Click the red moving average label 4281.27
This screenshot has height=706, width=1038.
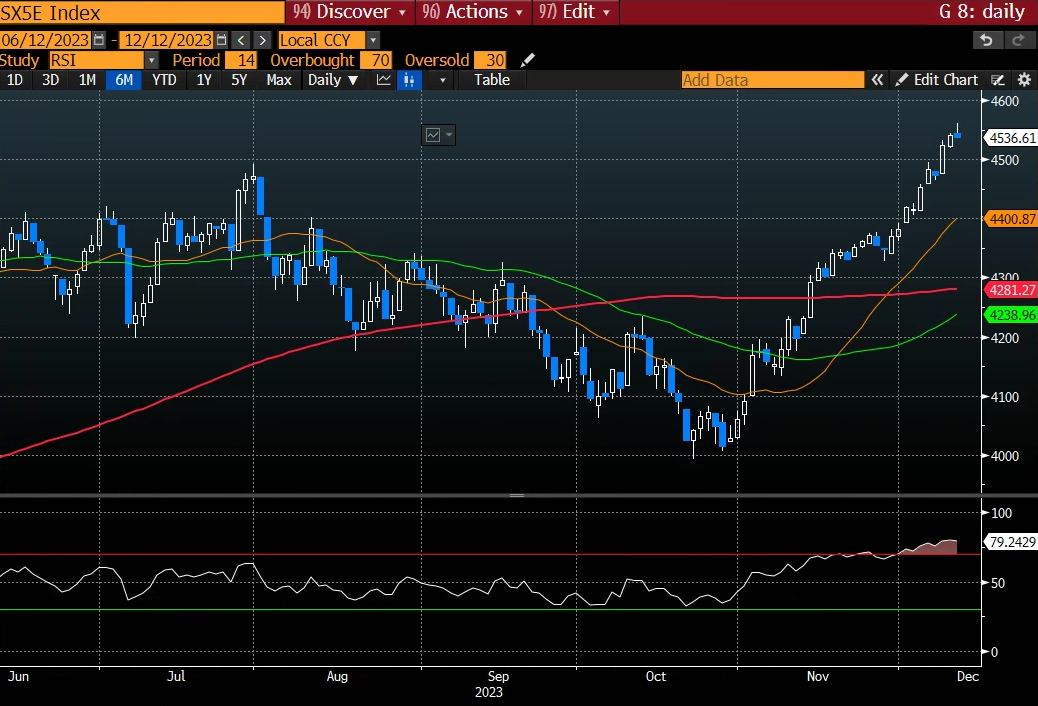click(1012, 289)
